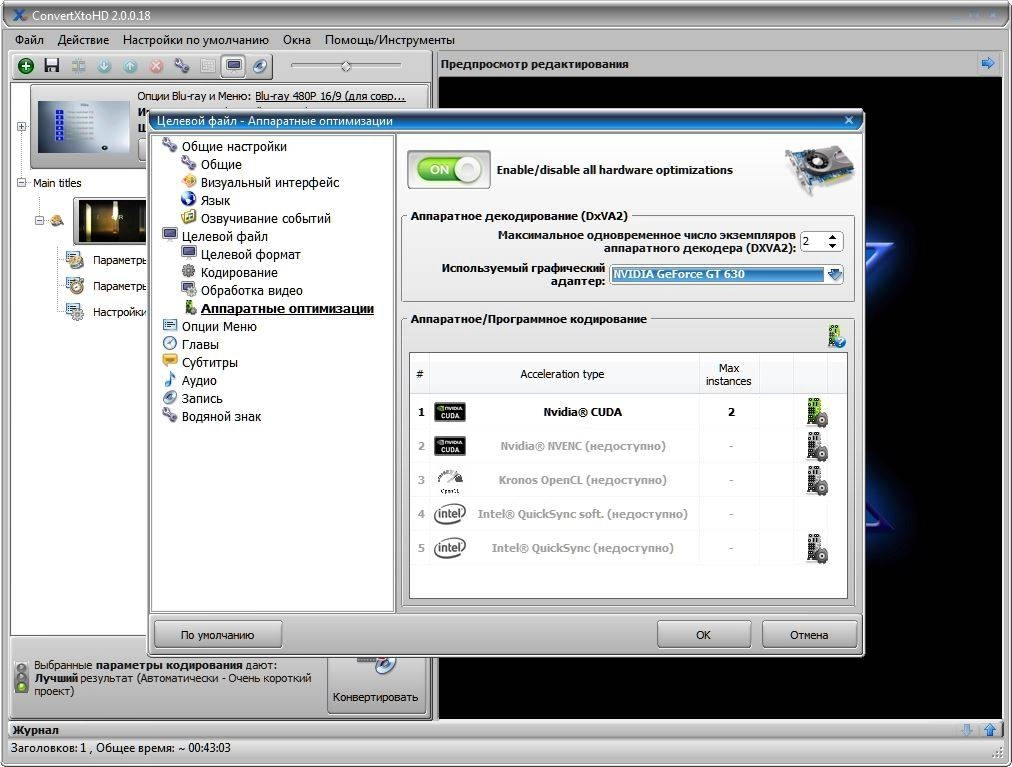
Task: Confirm the dialog with OK
Action: click(703, 635)
